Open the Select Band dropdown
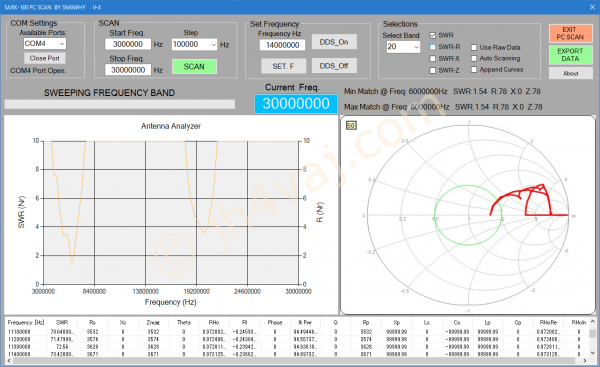 pos(403,47)
